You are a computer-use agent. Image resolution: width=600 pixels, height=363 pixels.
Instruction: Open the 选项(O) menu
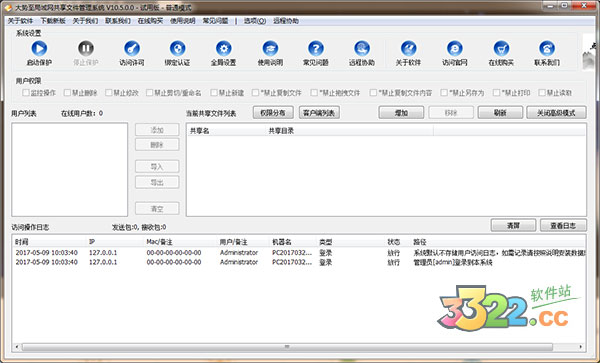click(x=255, y=21)
